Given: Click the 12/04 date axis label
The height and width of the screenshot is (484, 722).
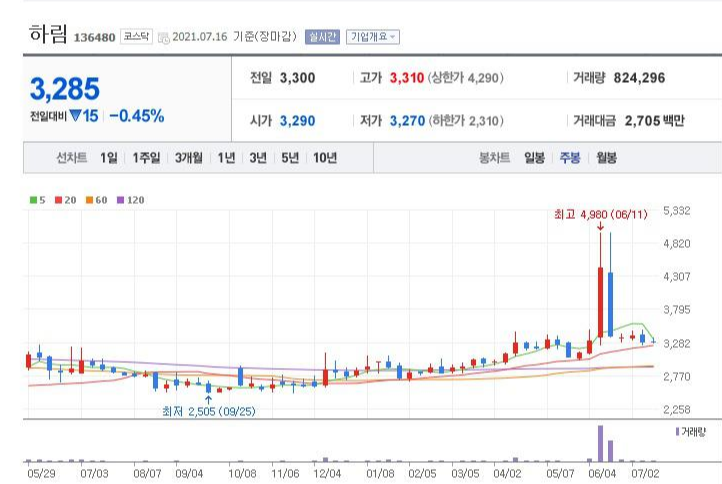Looking at the screenshot, I should [x=327, y=473].
